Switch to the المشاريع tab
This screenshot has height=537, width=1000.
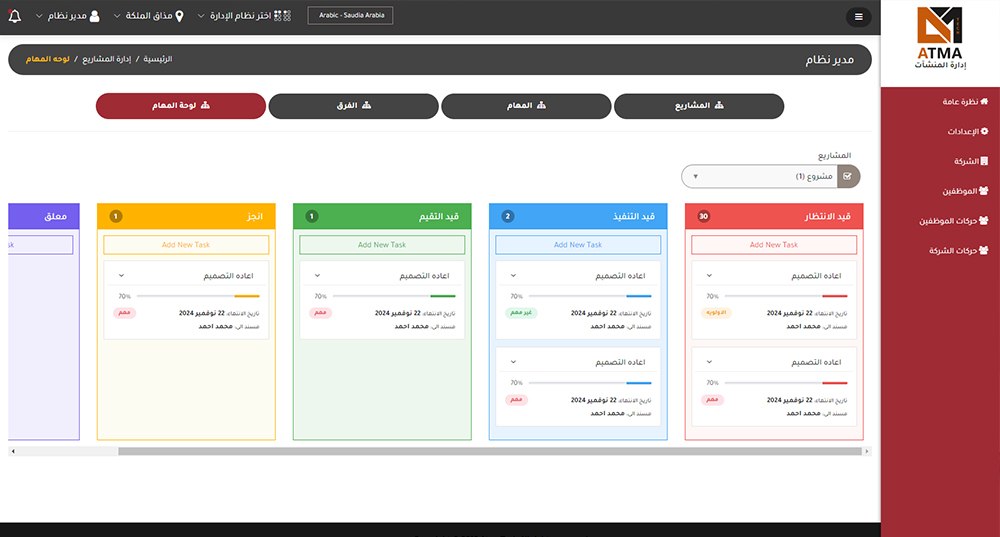[699, 106]
